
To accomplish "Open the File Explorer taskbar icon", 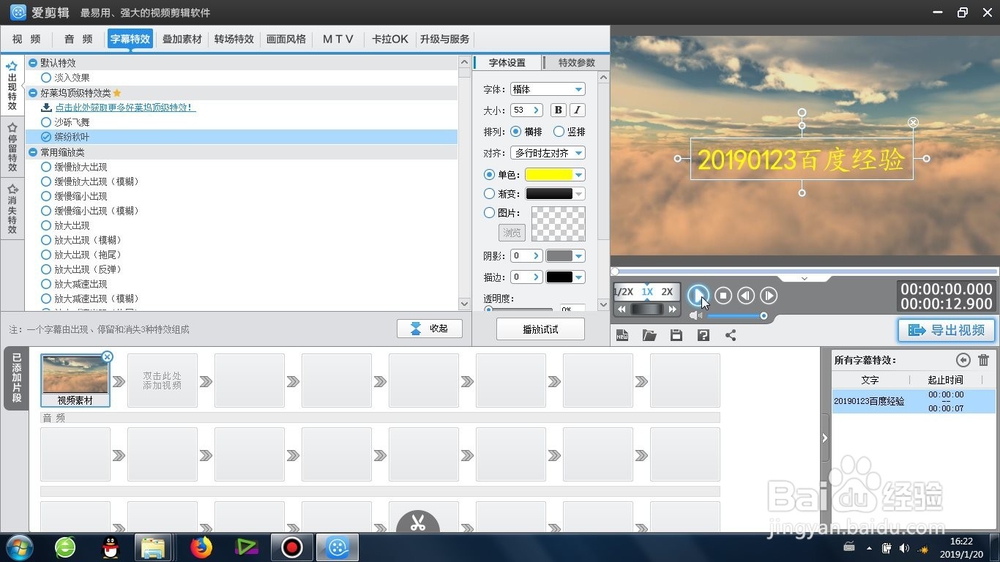I will pos(153,547).
